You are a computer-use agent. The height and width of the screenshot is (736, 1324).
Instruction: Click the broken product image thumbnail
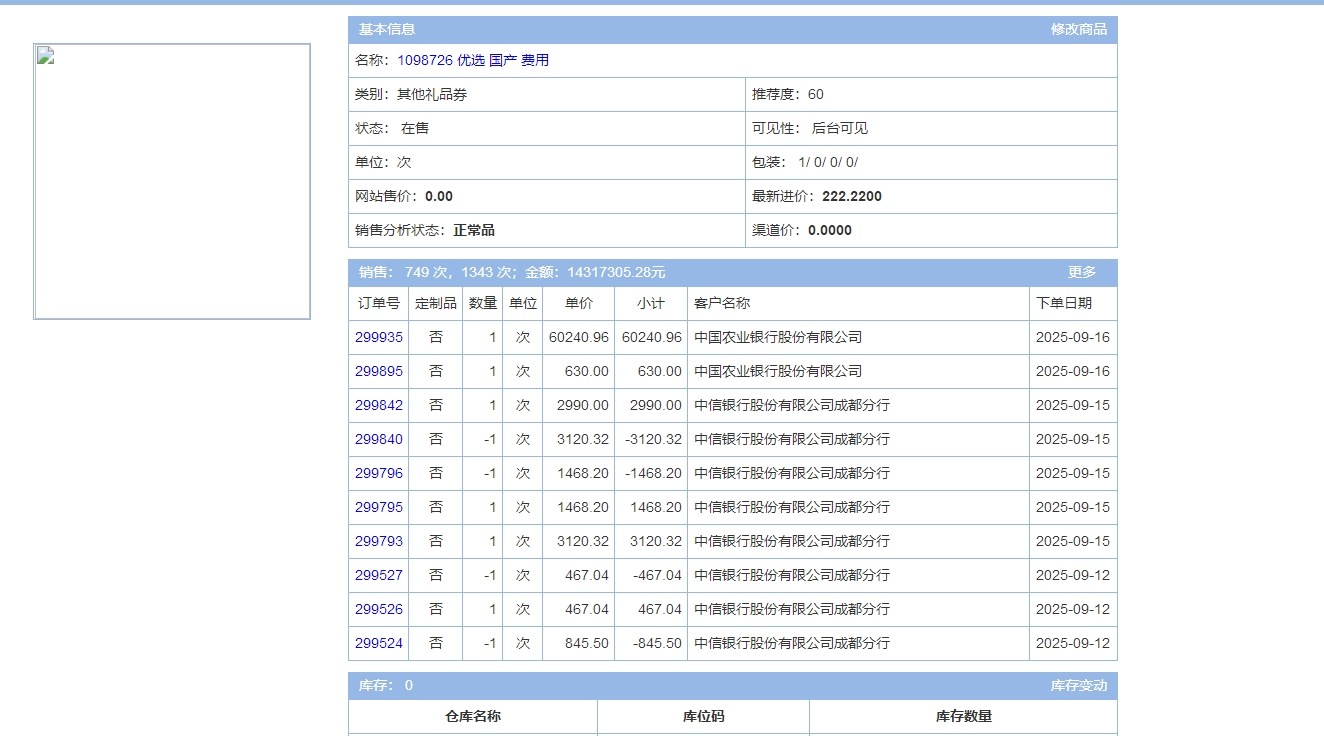tap(172, 181)
